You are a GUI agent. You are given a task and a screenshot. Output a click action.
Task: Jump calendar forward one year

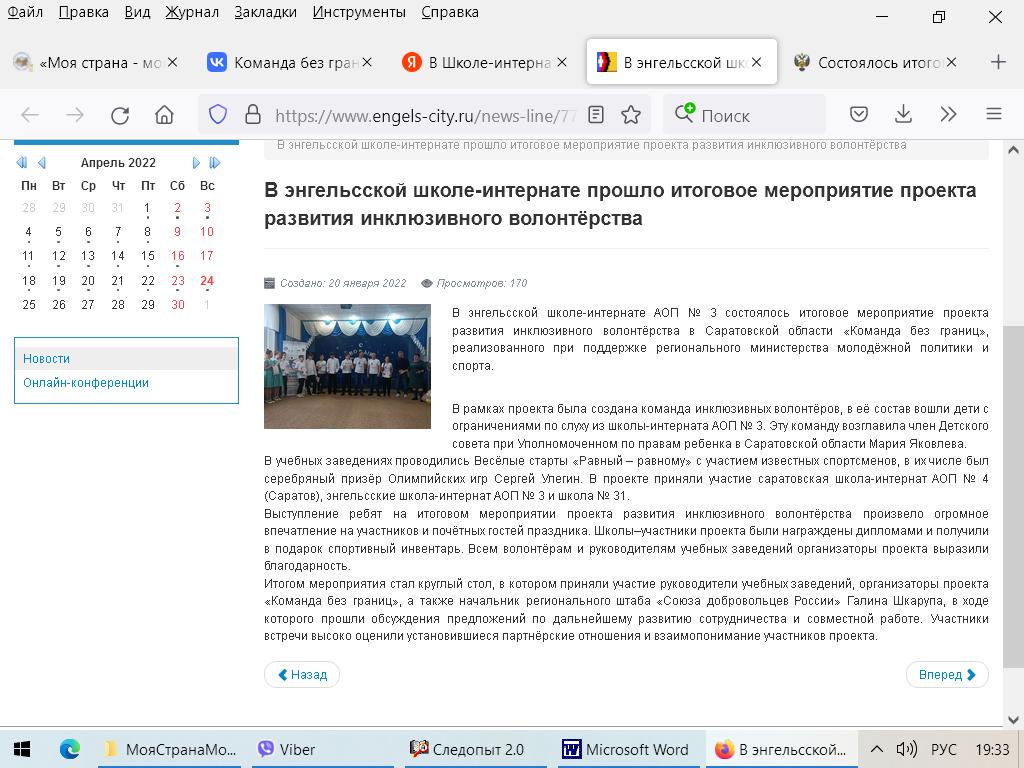[214, 163]
